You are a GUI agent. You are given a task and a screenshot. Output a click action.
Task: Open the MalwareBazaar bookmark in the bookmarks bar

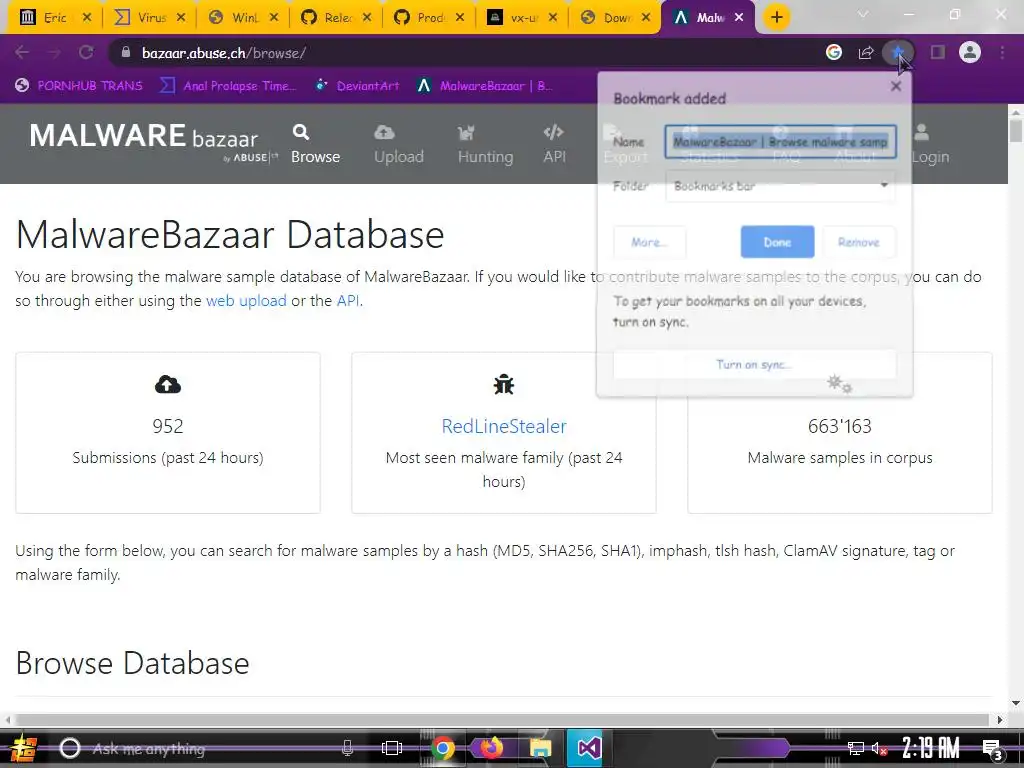point(485,86)
